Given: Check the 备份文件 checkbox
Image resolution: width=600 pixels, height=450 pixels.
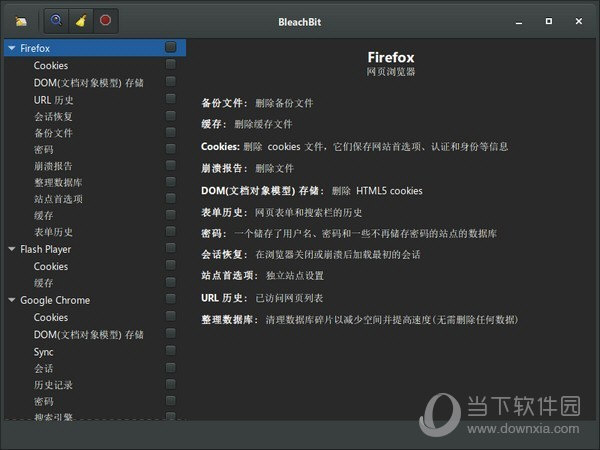Looking at the screenshot, I should coord(171,132).
